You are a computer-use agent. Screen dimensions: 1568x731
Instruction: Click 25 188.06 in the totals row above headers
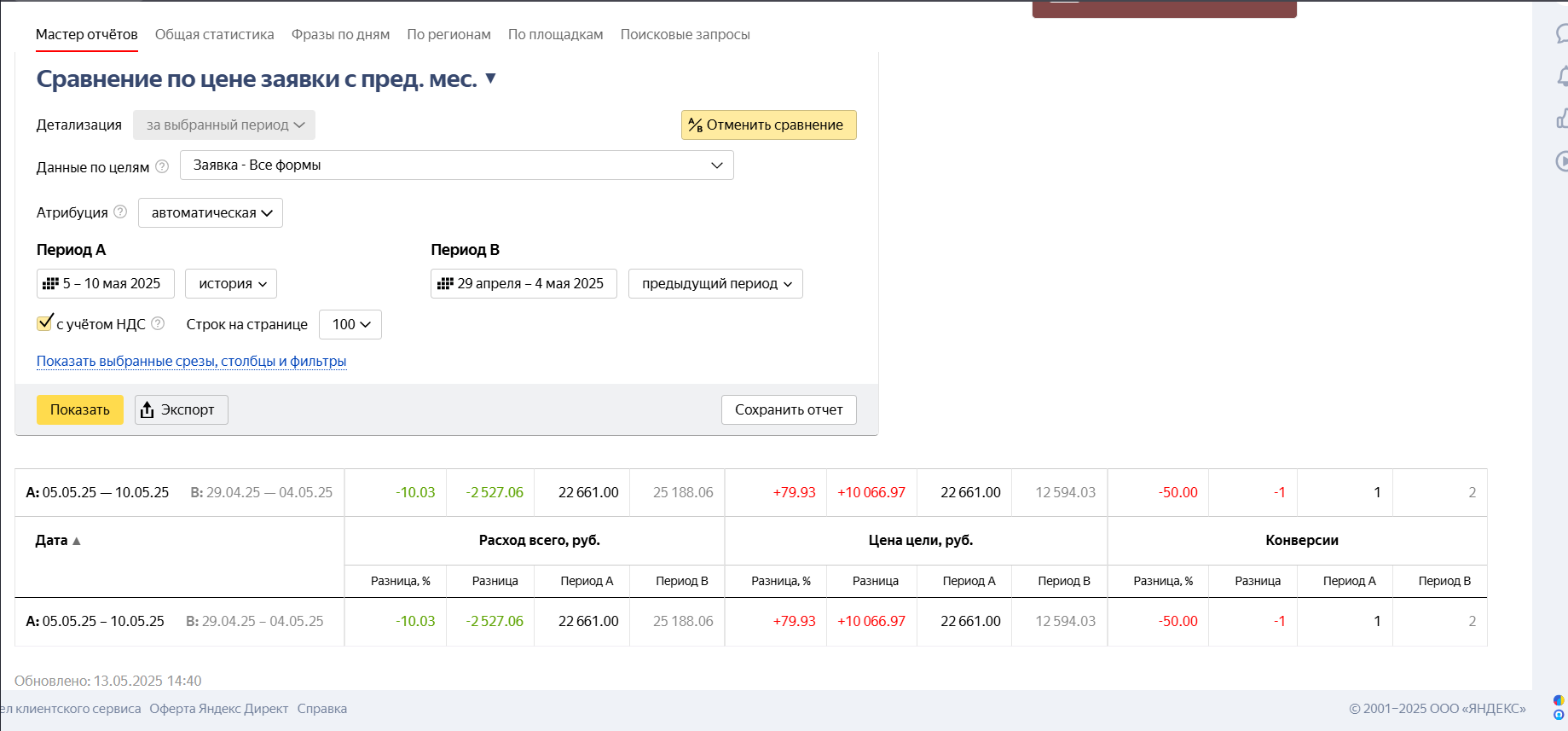coord(683,492)
